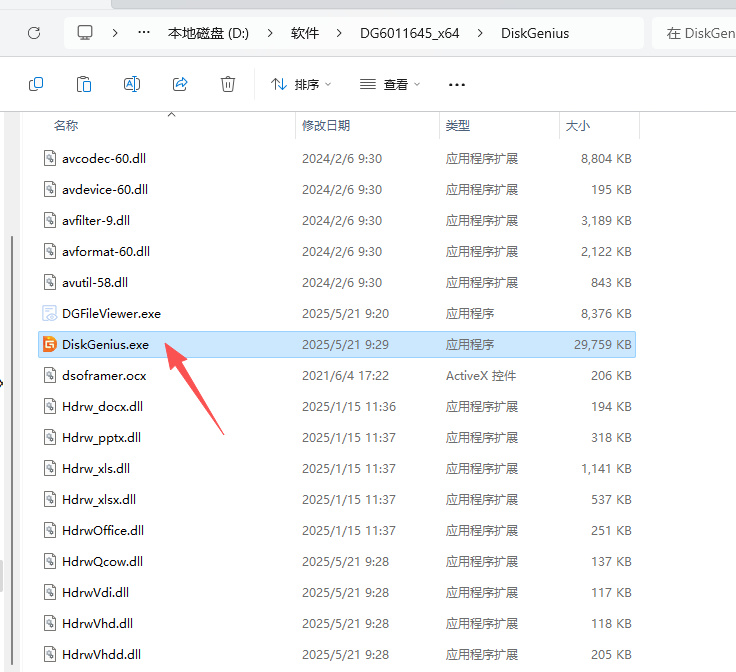Select avformat-60.dll file icon

pos(50,251)
